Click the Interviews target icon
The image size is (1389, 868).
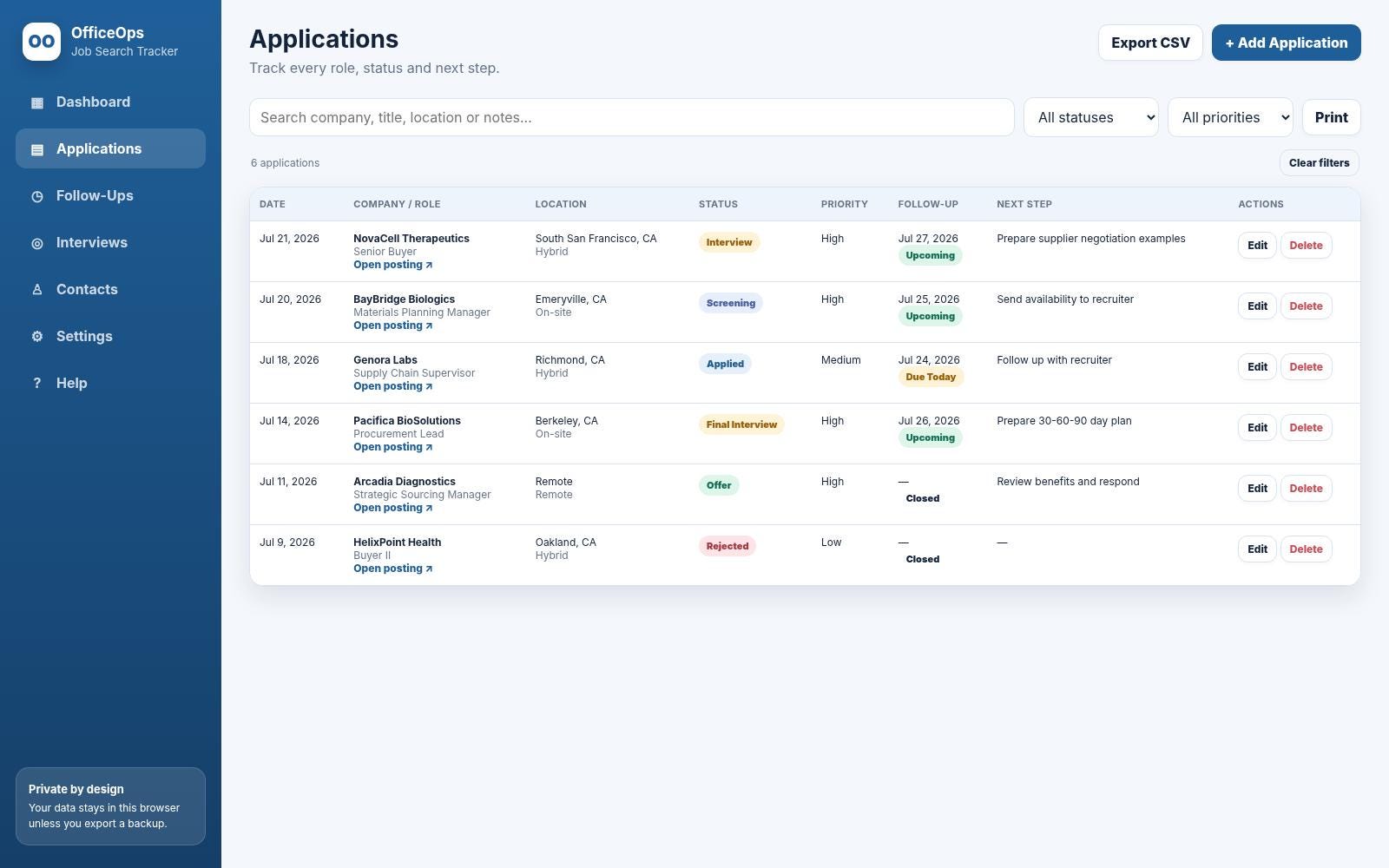pyautogui.click(x=37, y=243)
